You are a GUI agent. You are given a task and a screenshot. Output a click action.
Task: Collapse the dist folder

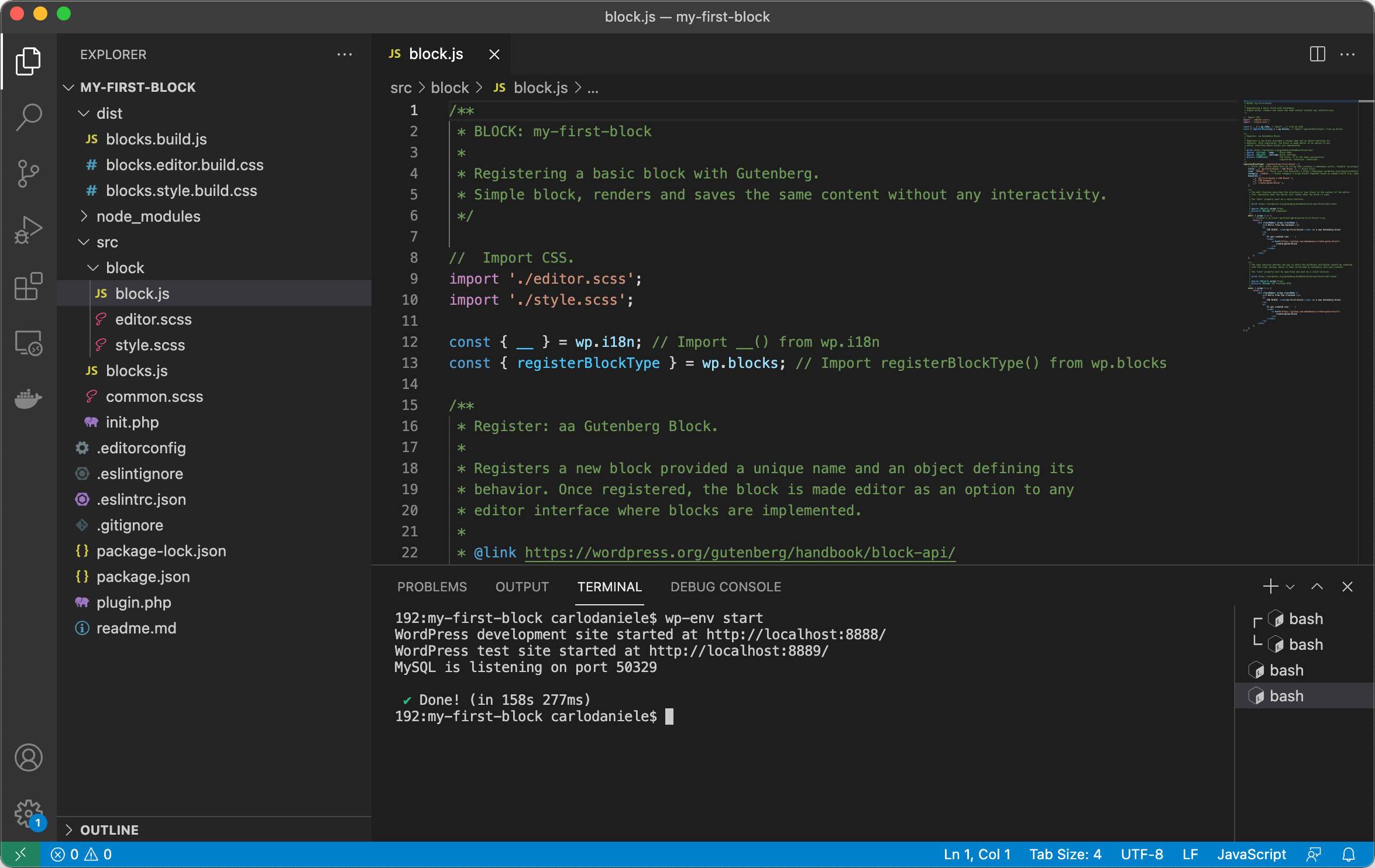tap(109, 113)
